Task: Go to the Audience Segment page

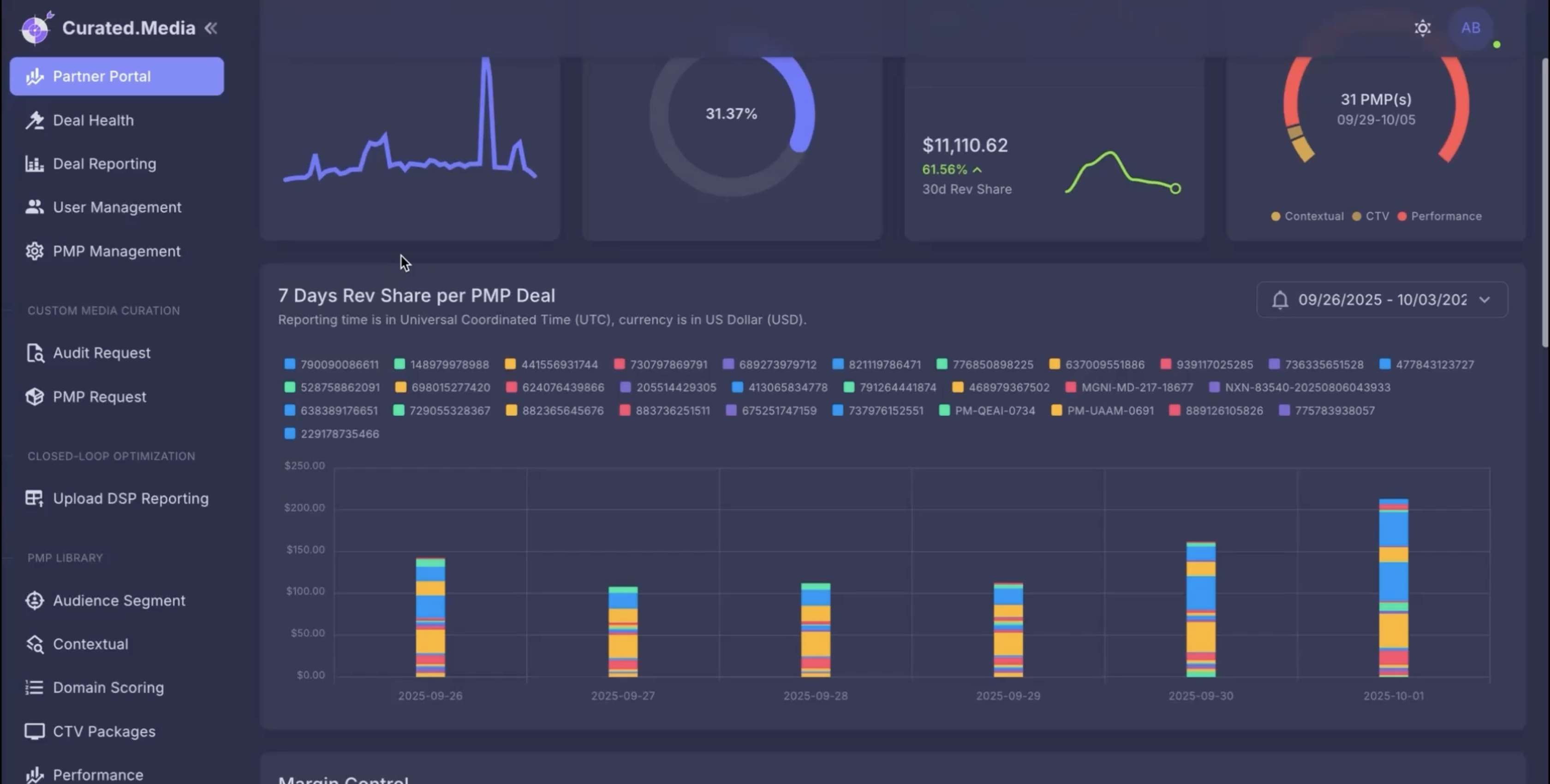Action: (119, 600)
